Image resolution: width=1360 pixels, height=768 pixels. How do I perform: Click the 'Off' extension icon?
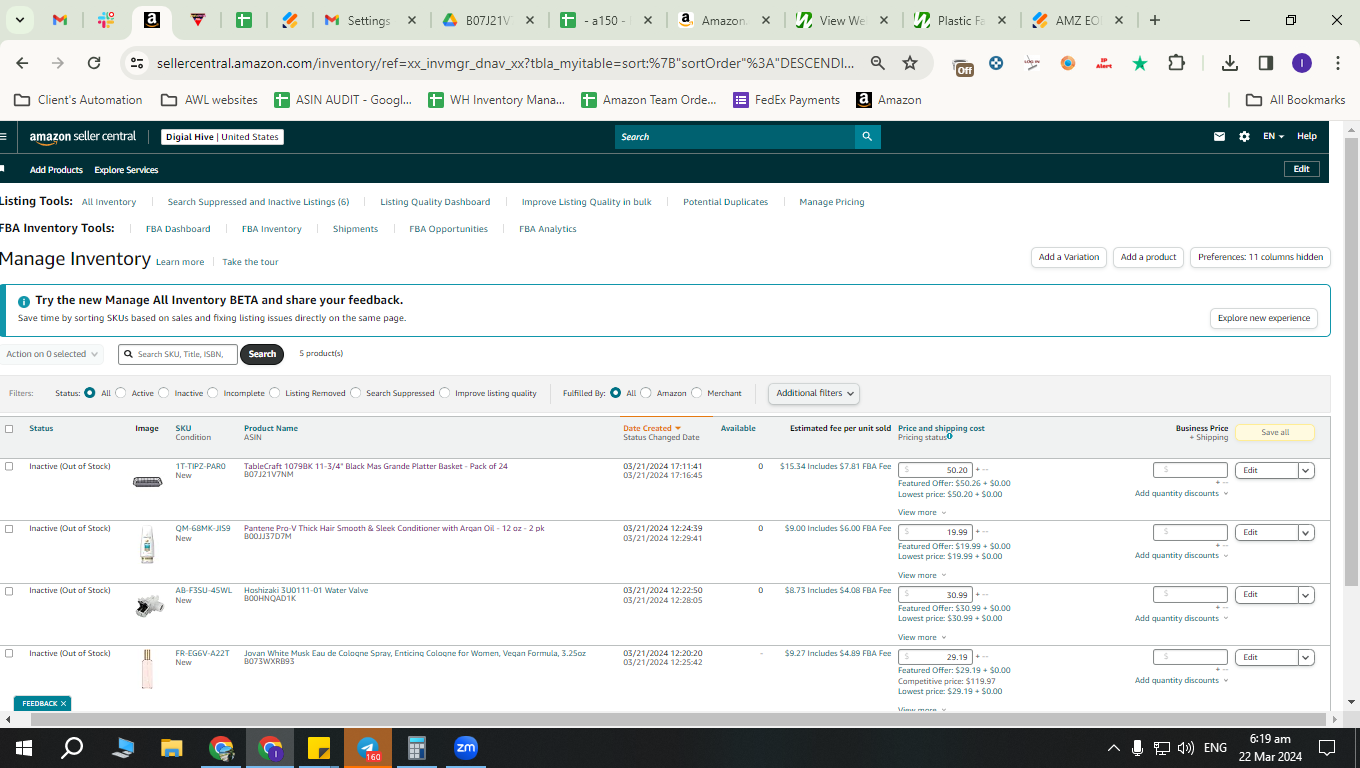(963, 65)
